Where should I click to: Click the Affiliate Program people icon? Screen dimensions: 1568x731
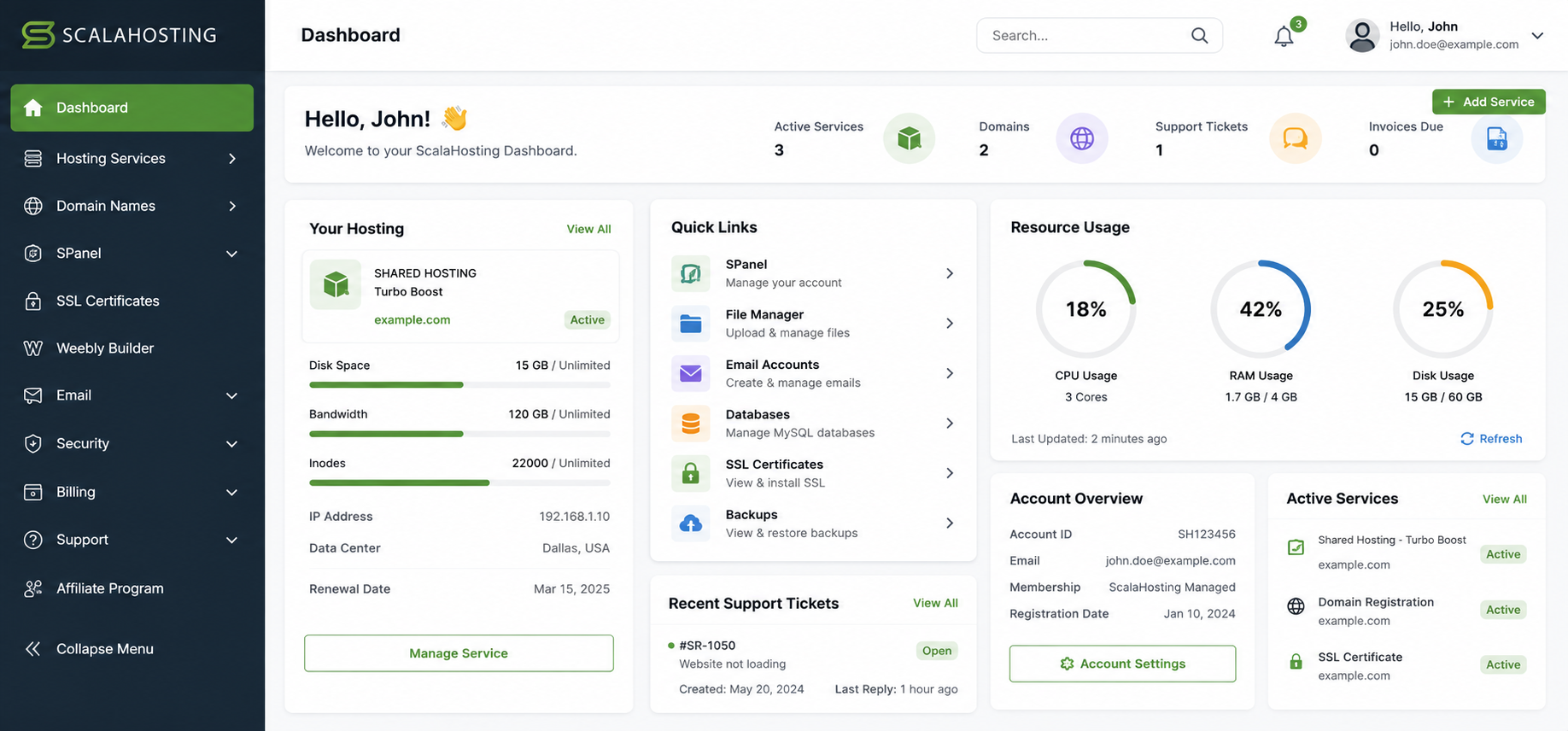click(x=33, y=588)
